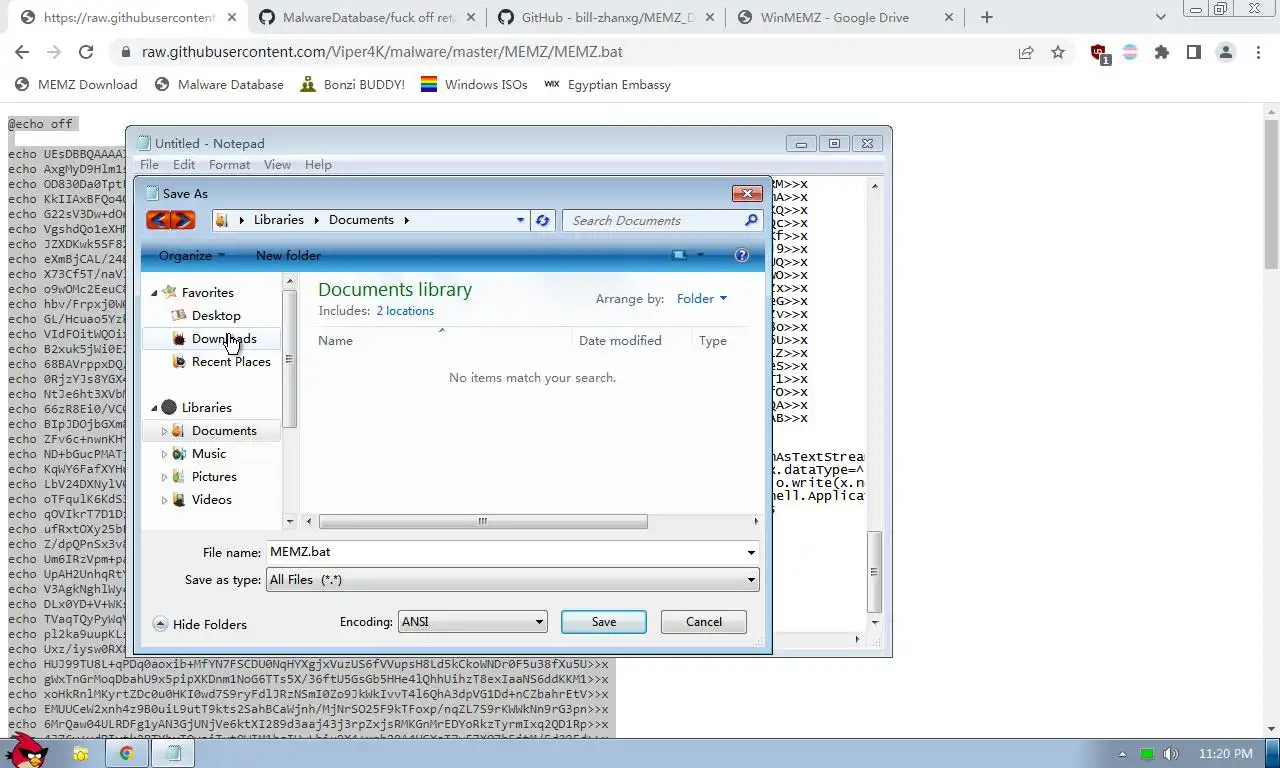Expand the Music library node
The width and height of the screenshot is (1280, 768).
coord(164,454)
